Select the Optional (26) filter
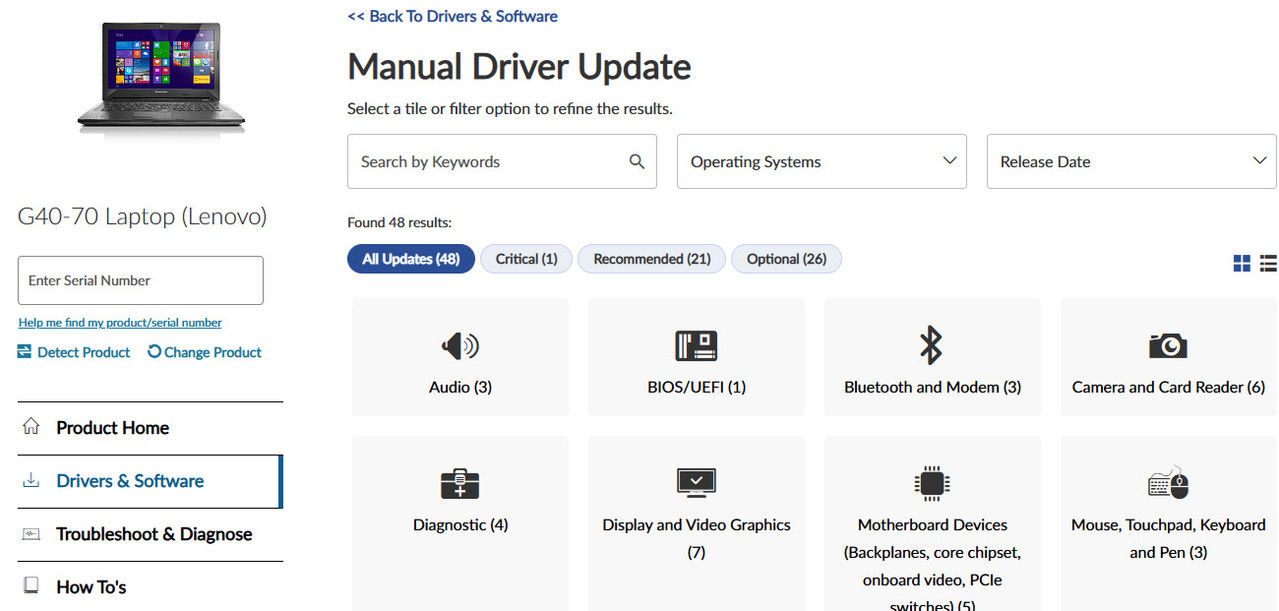 [787, 259]
